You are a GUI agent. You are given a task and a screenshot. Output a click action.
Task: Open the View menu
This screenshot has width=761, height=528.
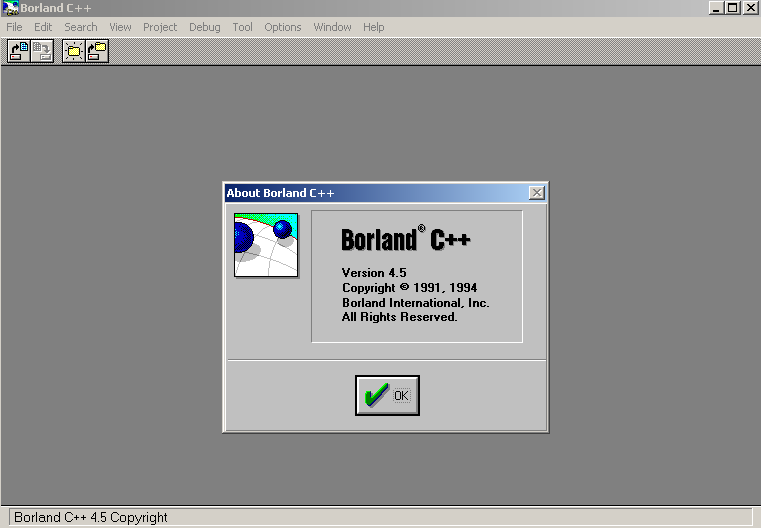coord(120,27)
